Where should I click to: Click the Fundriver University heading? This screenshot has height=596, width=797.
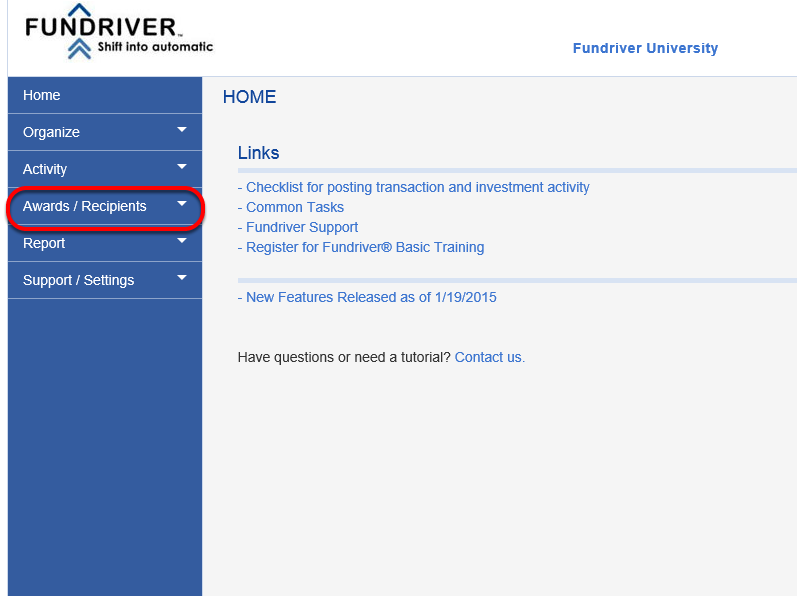(645, 48)
